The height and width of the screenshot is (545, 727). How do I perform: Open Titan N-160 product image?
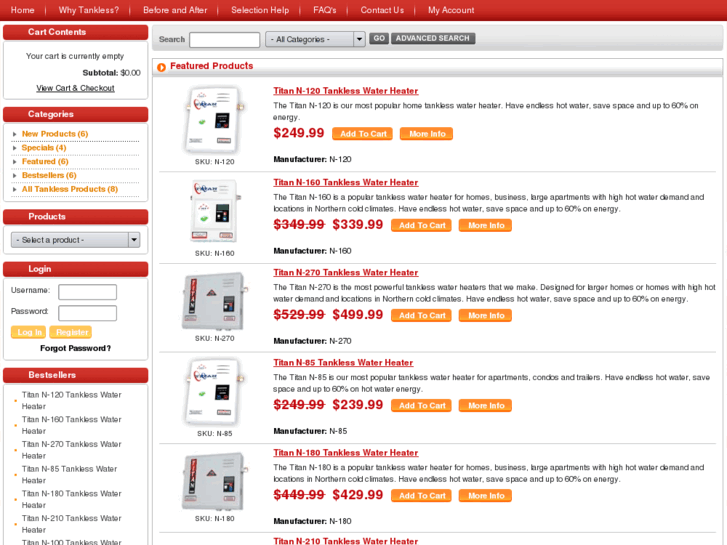(x=214, y=211)
